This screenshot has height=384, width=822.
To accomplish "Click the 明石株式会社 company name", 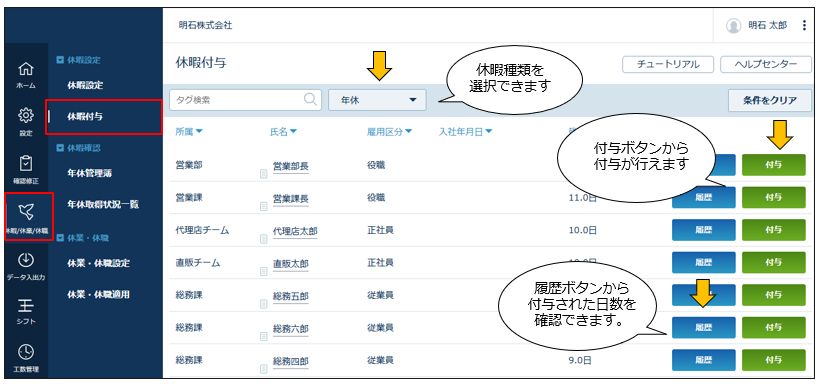I will 205,25.
